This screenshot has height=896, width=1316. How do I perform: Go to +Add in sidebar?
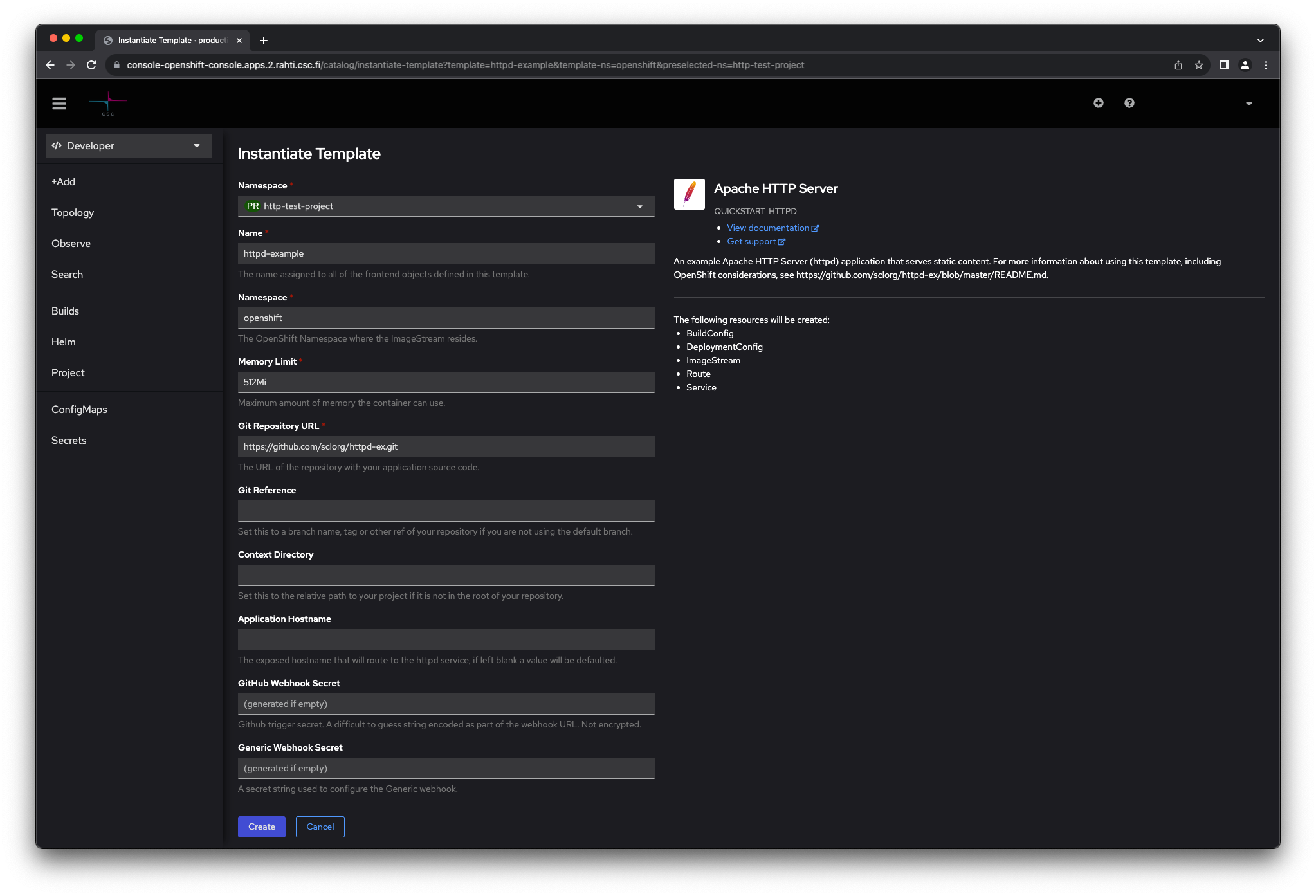pos(63,182)
